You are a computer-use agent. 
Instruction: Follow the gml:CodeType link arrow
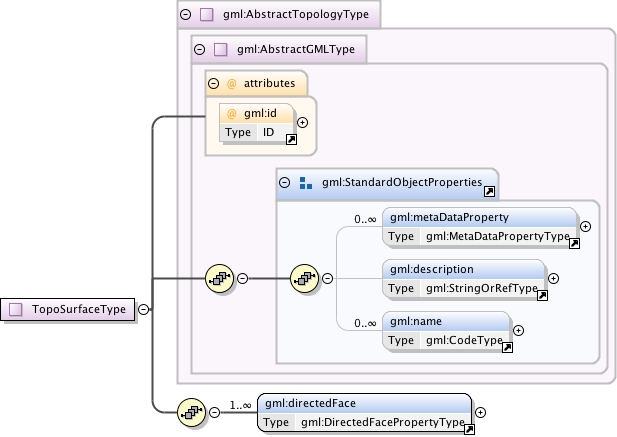507,347
